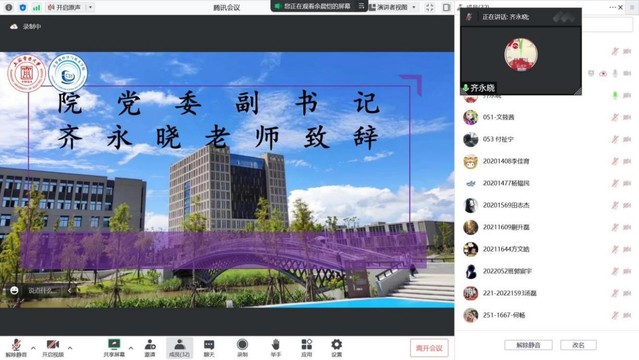This screenshot has height=360, width=639.
Task: Click the unmute button under members list
Action: pyautogui.click(x=529, y=345)
